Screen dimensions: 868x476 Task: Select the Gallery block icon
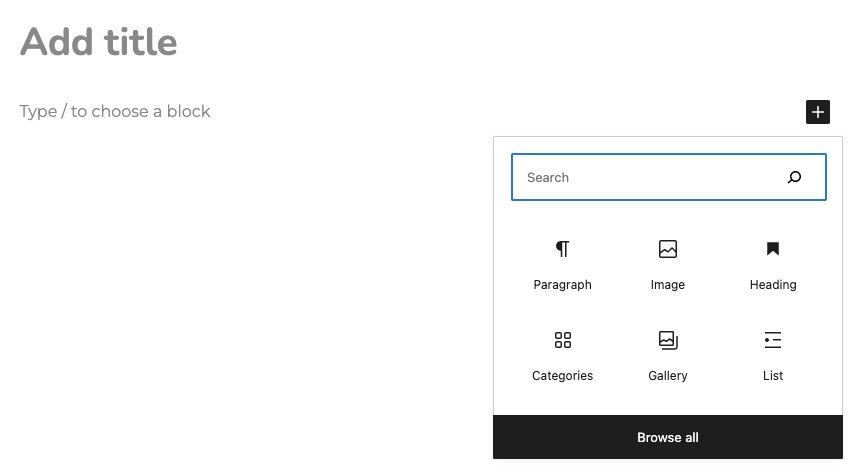coord(668,340)
